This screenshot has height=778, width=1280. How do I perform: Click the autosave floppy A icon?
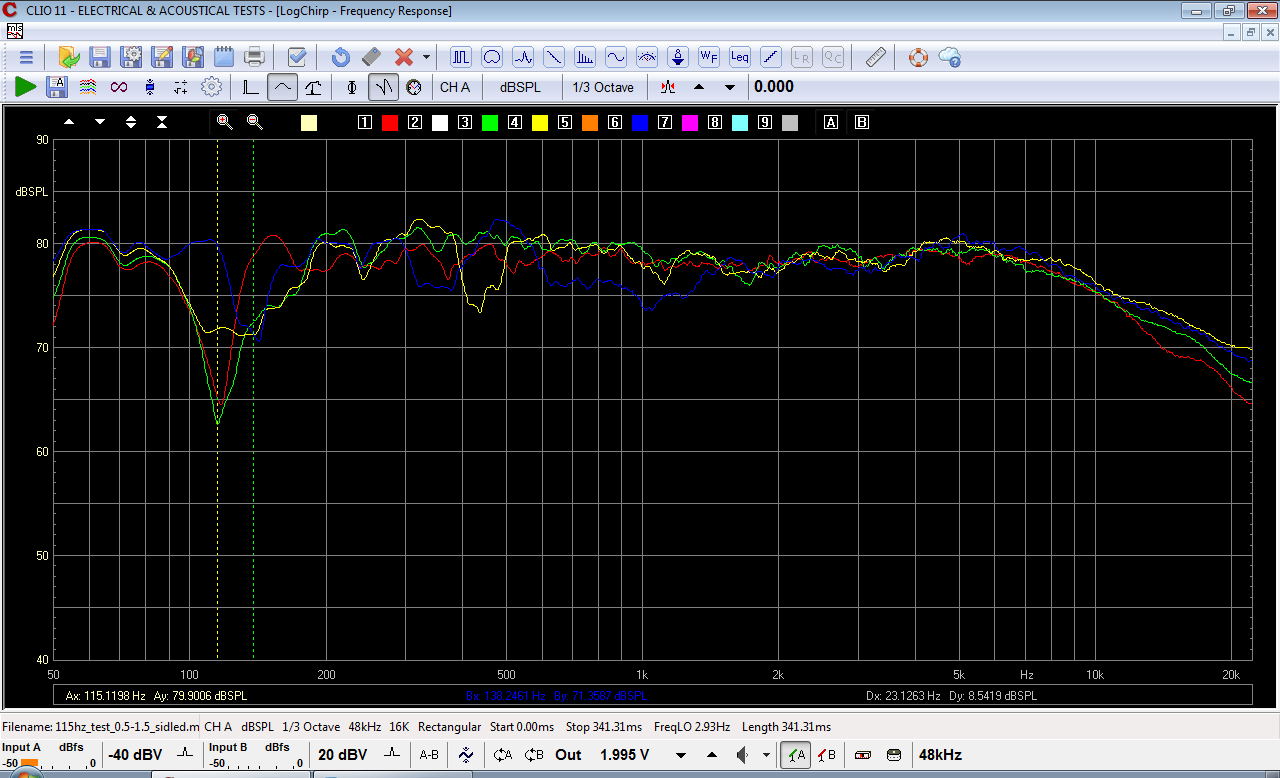point(57,87)
